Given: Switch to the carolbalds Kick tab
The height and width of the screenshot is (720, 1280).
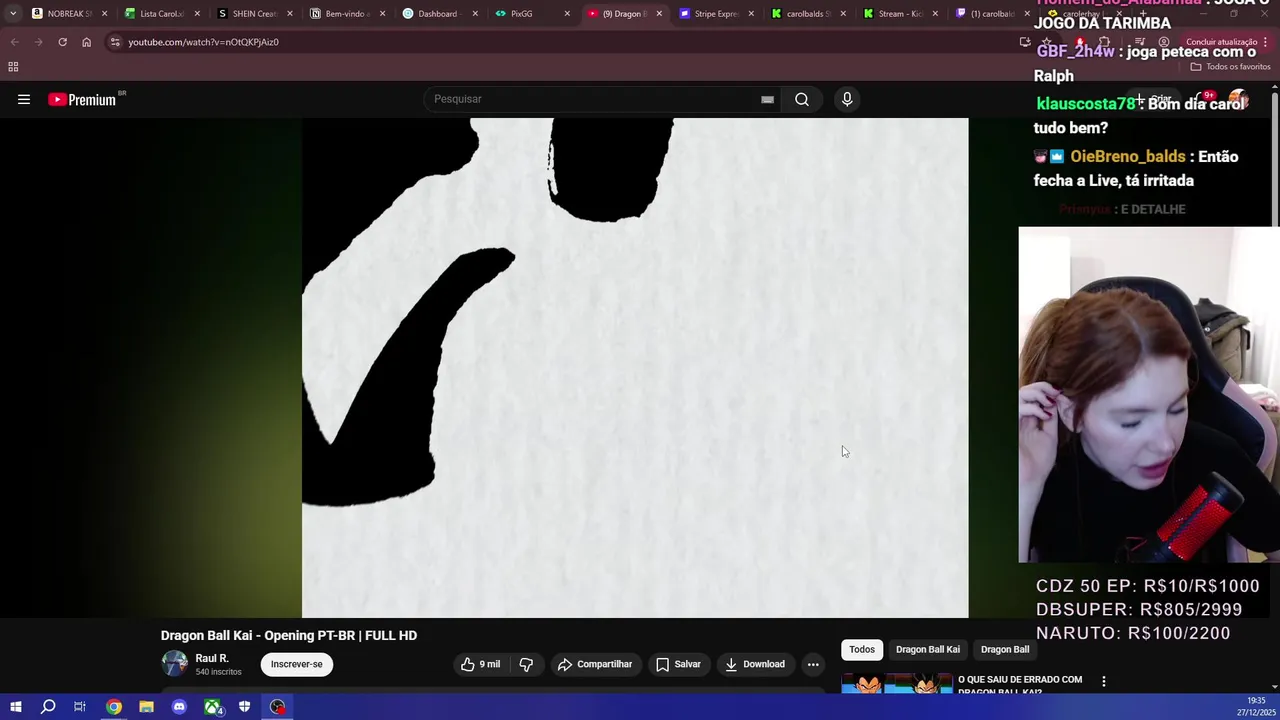Looking at the screenshot, I should (808, 14).
